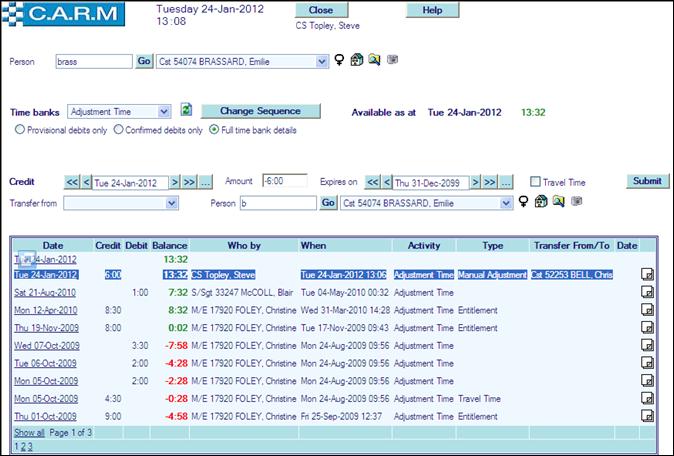Viewport: 674px width, 456px height.
Task: Click the organisation building icon next to top Person dropdown
Action: click(357, 60)
